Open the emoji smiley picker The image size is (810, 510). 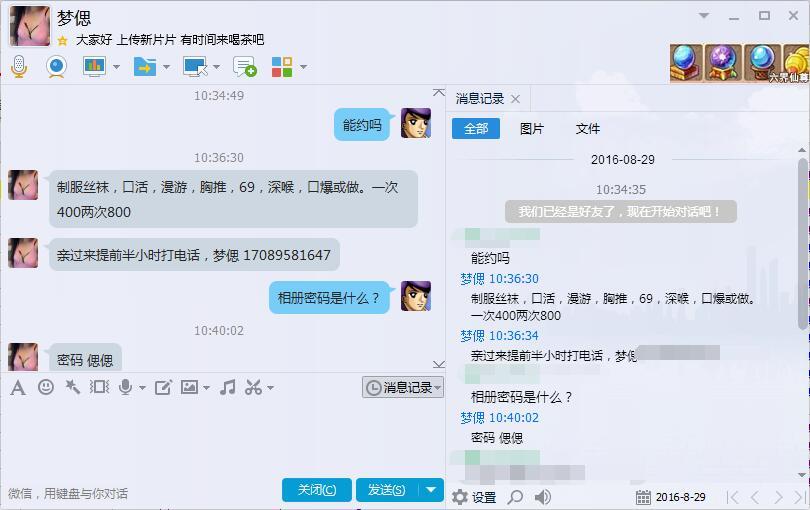46,387
